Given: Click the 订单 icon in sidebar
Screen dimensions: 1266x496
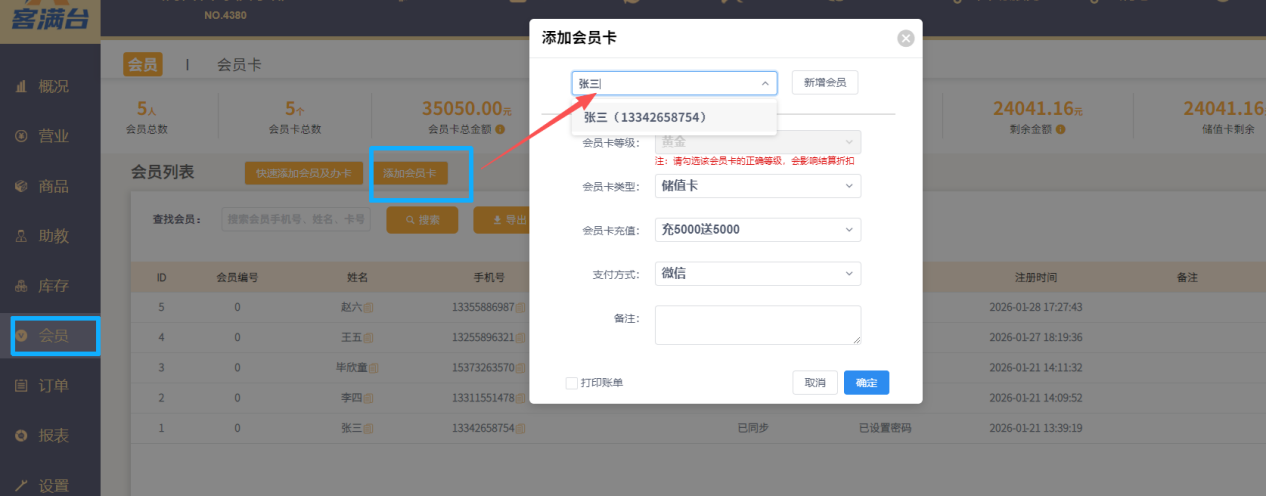Looking at the screenshot, I should coord(21,386).
